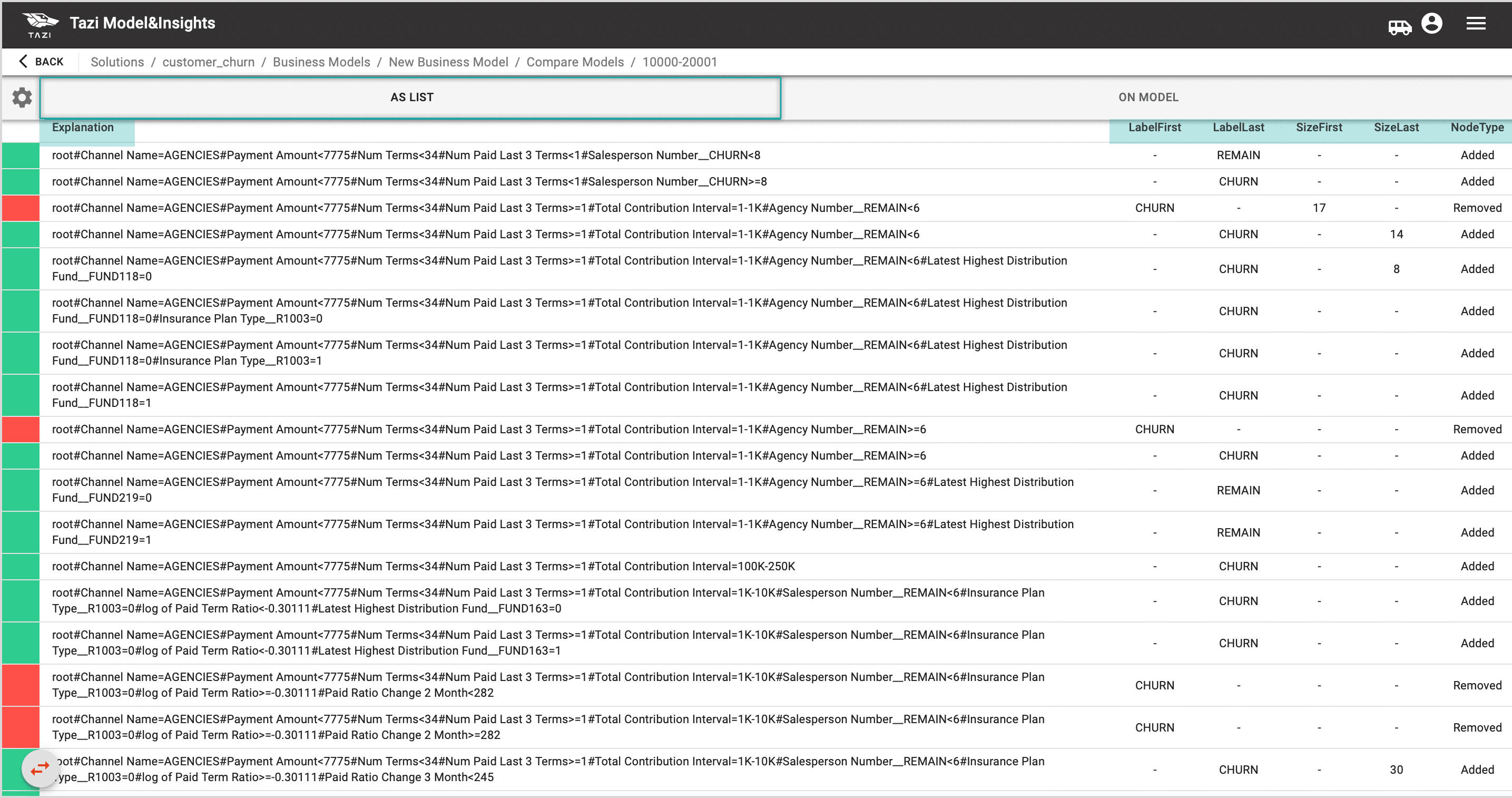Click red marker of Agency Number__REMAIN<6 Removed row
The image size is (1512, 798).
[21, 208]
